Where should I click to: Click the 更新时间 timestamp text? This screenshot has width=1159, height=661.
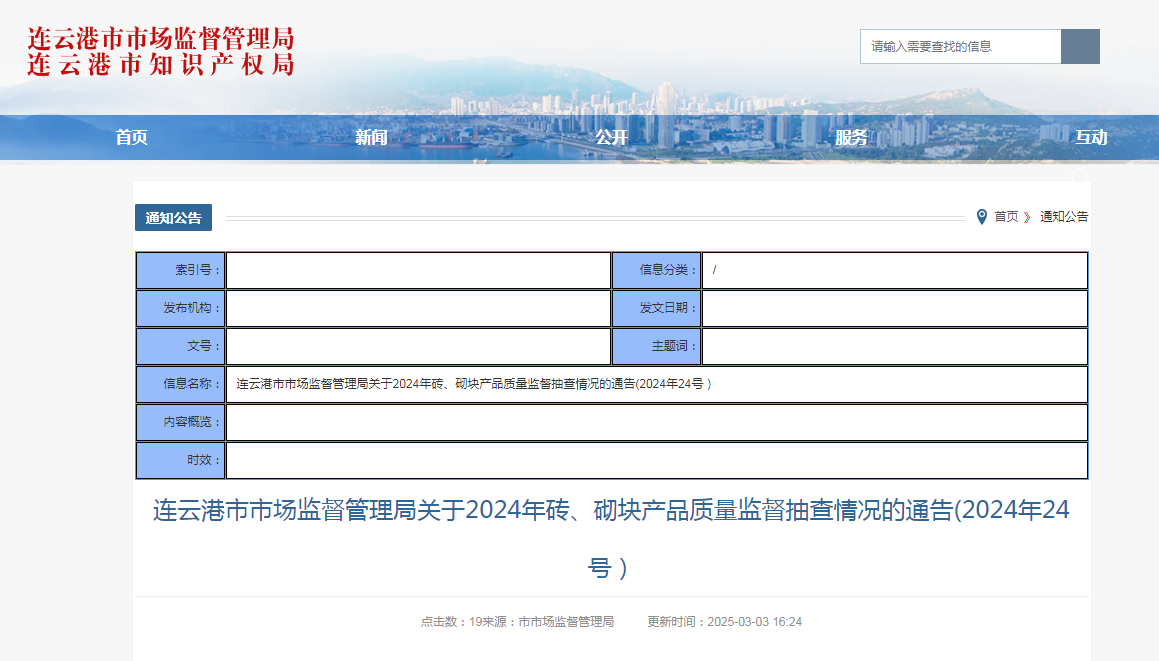(724, 622)
